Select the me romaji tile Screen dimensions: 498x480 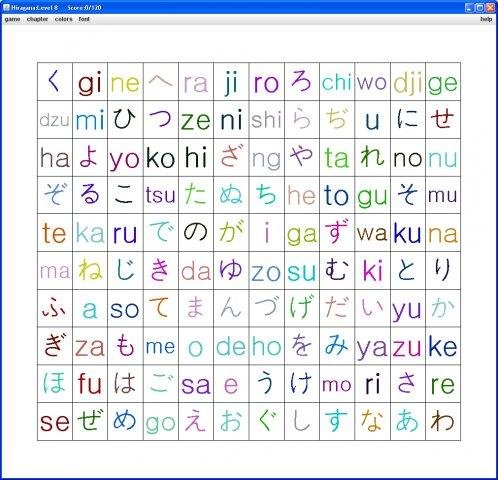tap(161, 346)
